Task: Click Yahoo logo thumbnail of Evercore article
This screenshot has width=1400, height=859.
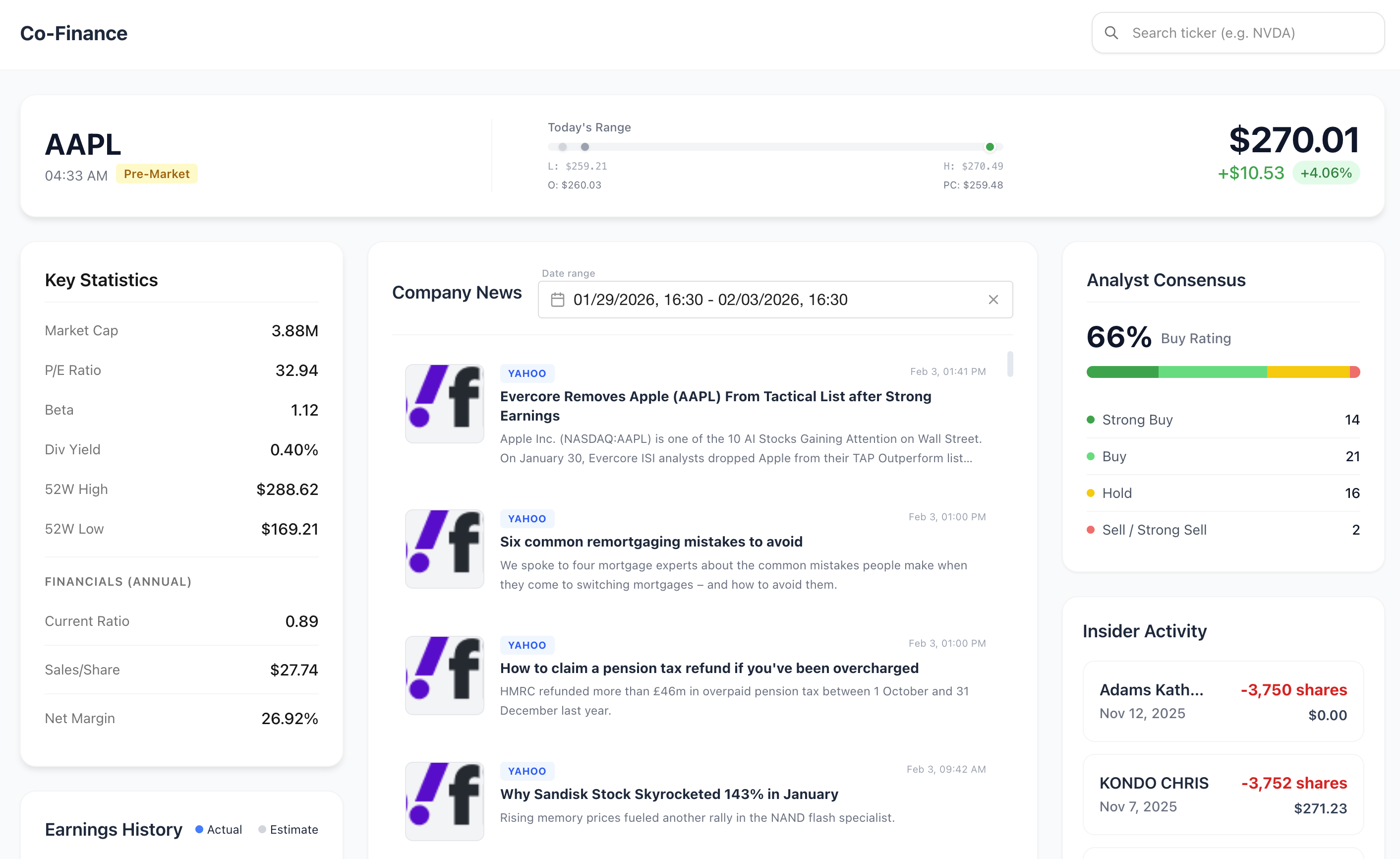Action: [x=444, y=404]
